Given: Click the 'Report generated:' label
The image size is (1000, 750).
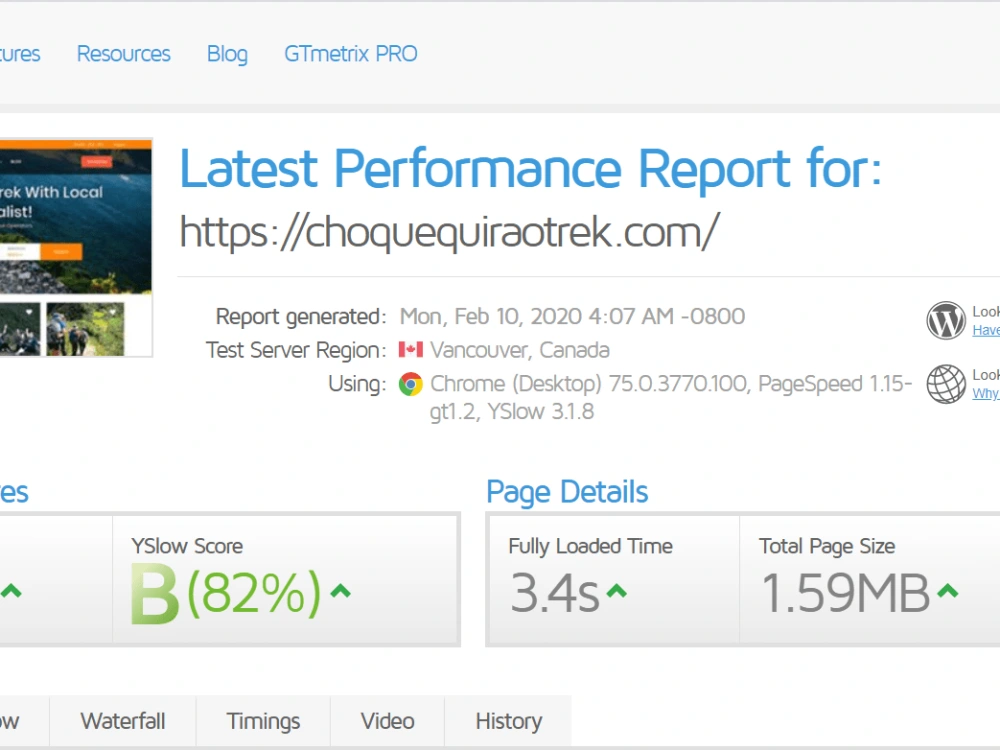Looking at the screenshot, I should coord(301,316).
